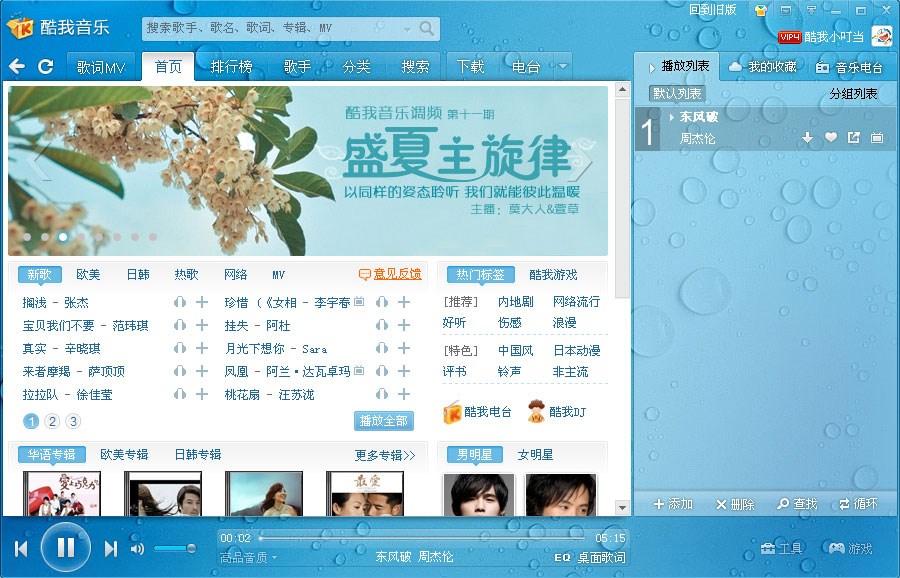Skip to the previous track
900x578 pixels.
click(21, 549)
